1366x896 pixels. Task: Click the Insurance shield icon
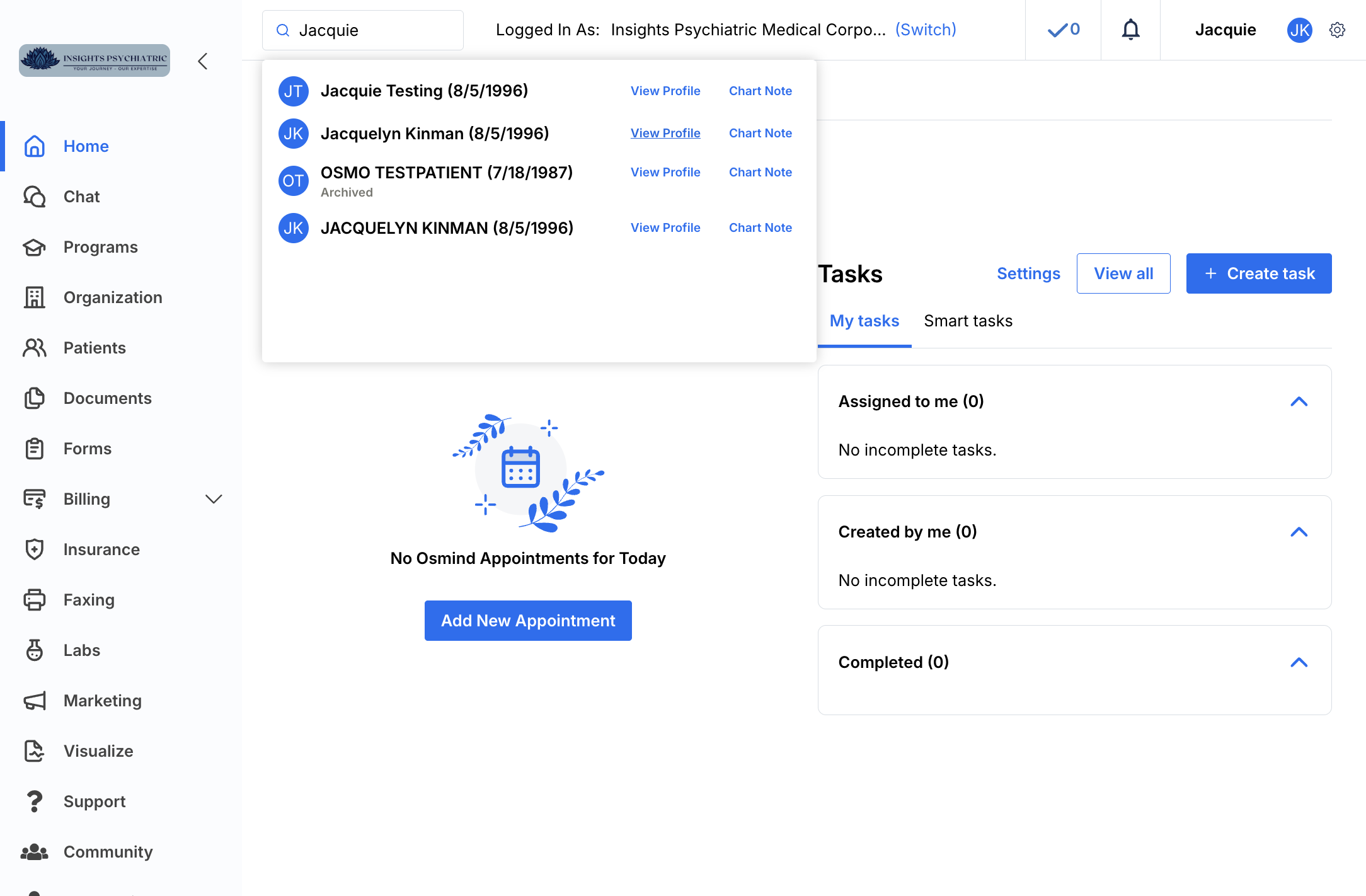click(34, 549)
